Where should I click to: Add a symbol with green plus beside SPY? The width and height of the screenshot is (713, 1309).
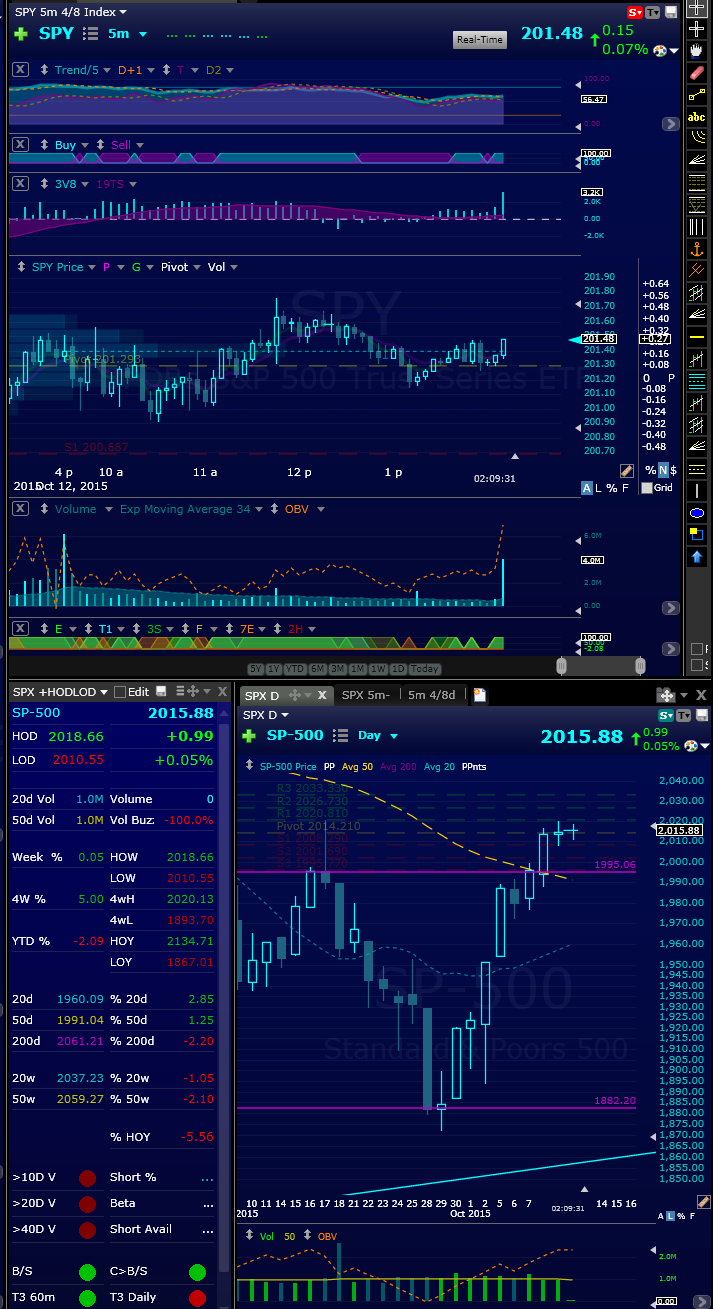click(21, 34)
